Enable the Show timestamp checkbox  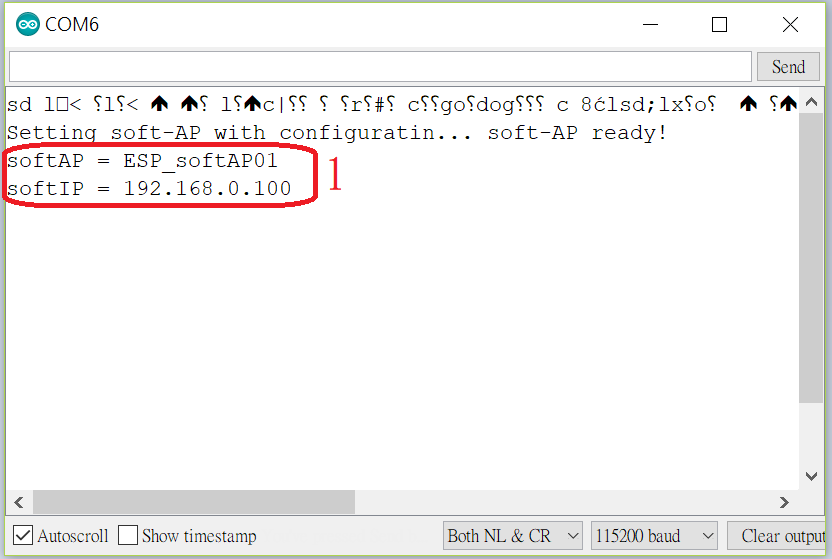click(128, 535)
